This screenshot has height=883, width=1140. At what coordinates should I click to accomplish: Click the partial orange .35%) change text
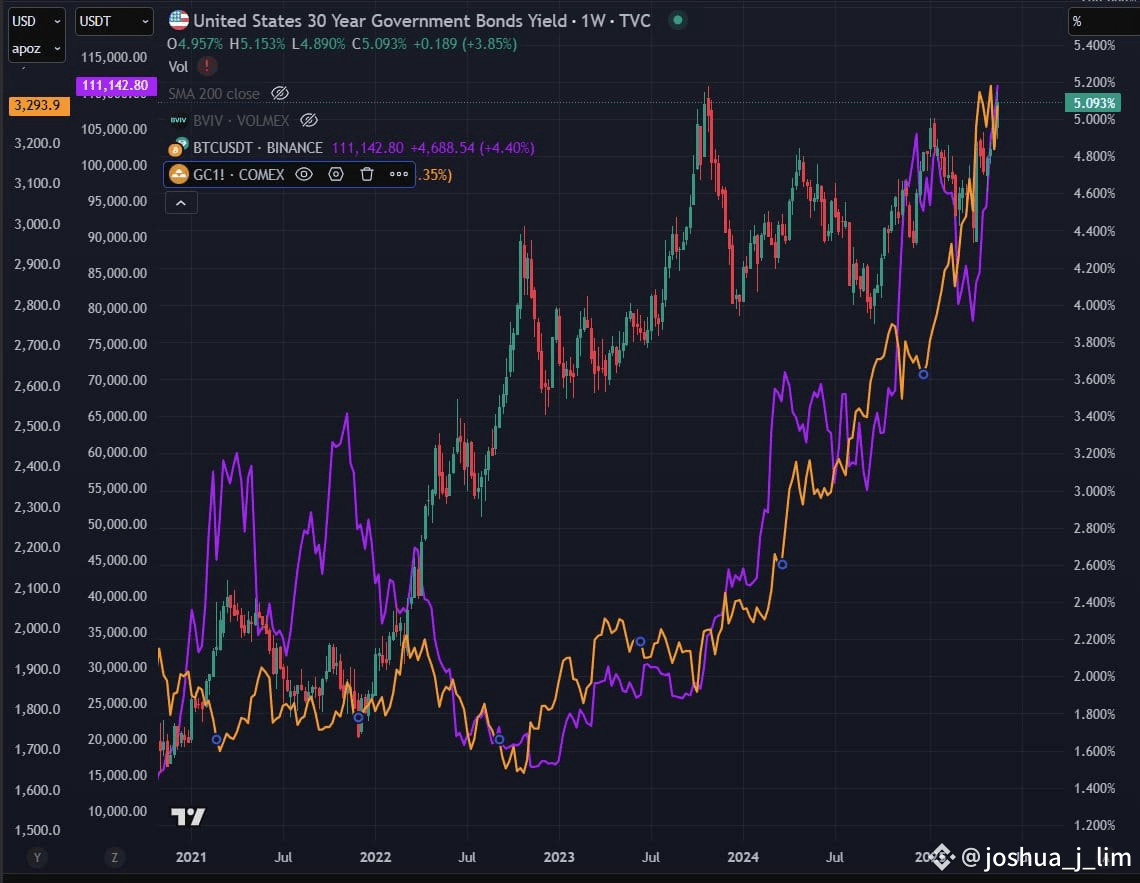click(x=435, y=174)
